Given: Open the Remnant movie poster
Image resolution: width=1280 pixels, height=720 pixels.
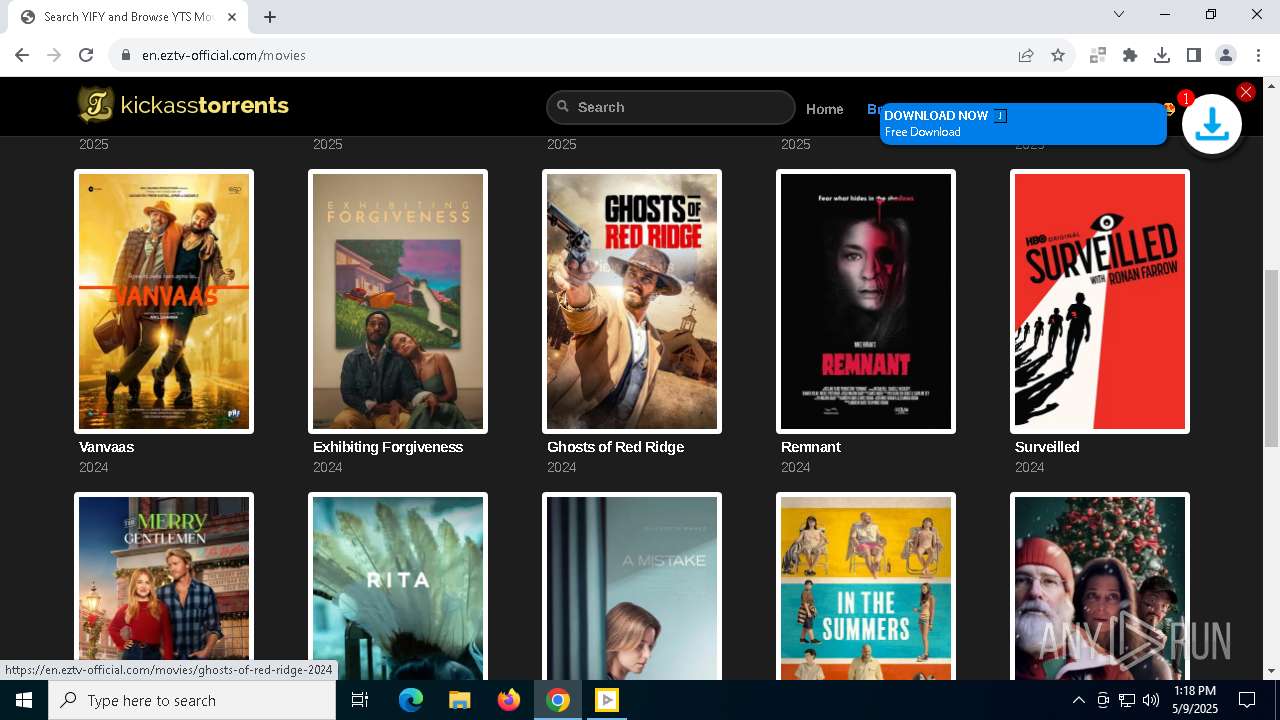Looking at the screenshot, I should [866, 301].
